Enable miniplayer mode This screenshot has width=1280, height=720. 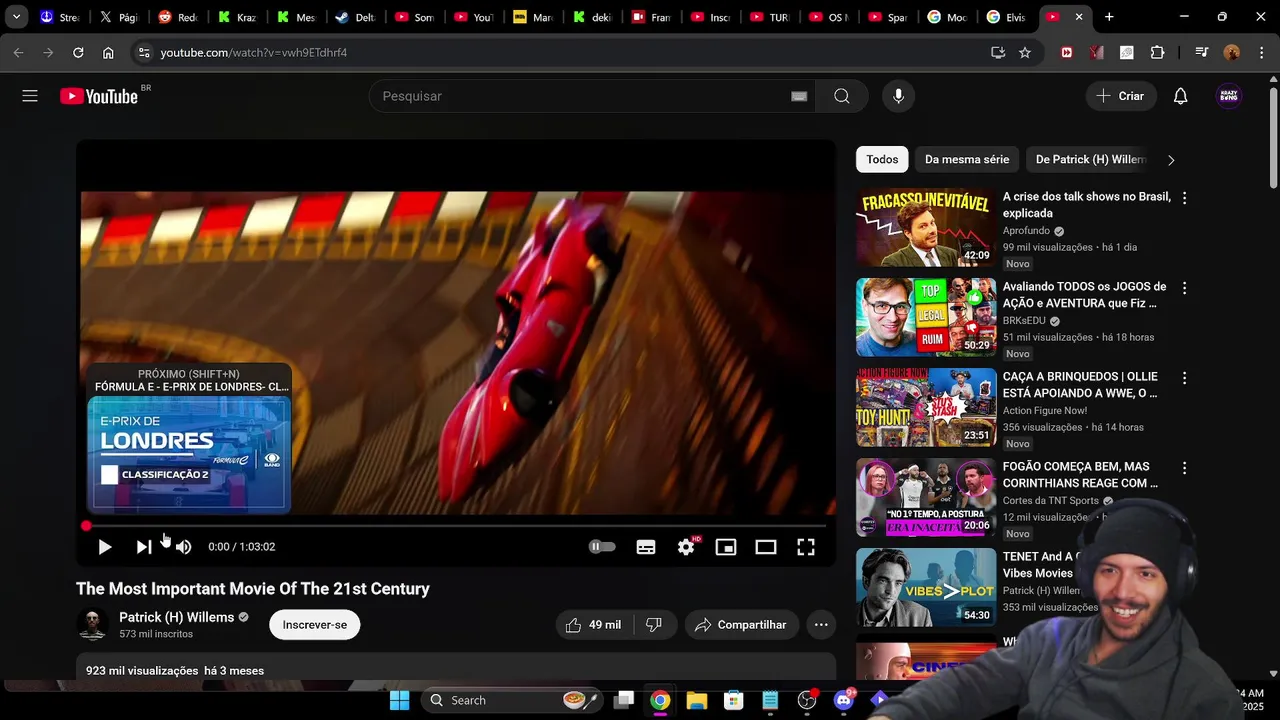click(726, 547)
